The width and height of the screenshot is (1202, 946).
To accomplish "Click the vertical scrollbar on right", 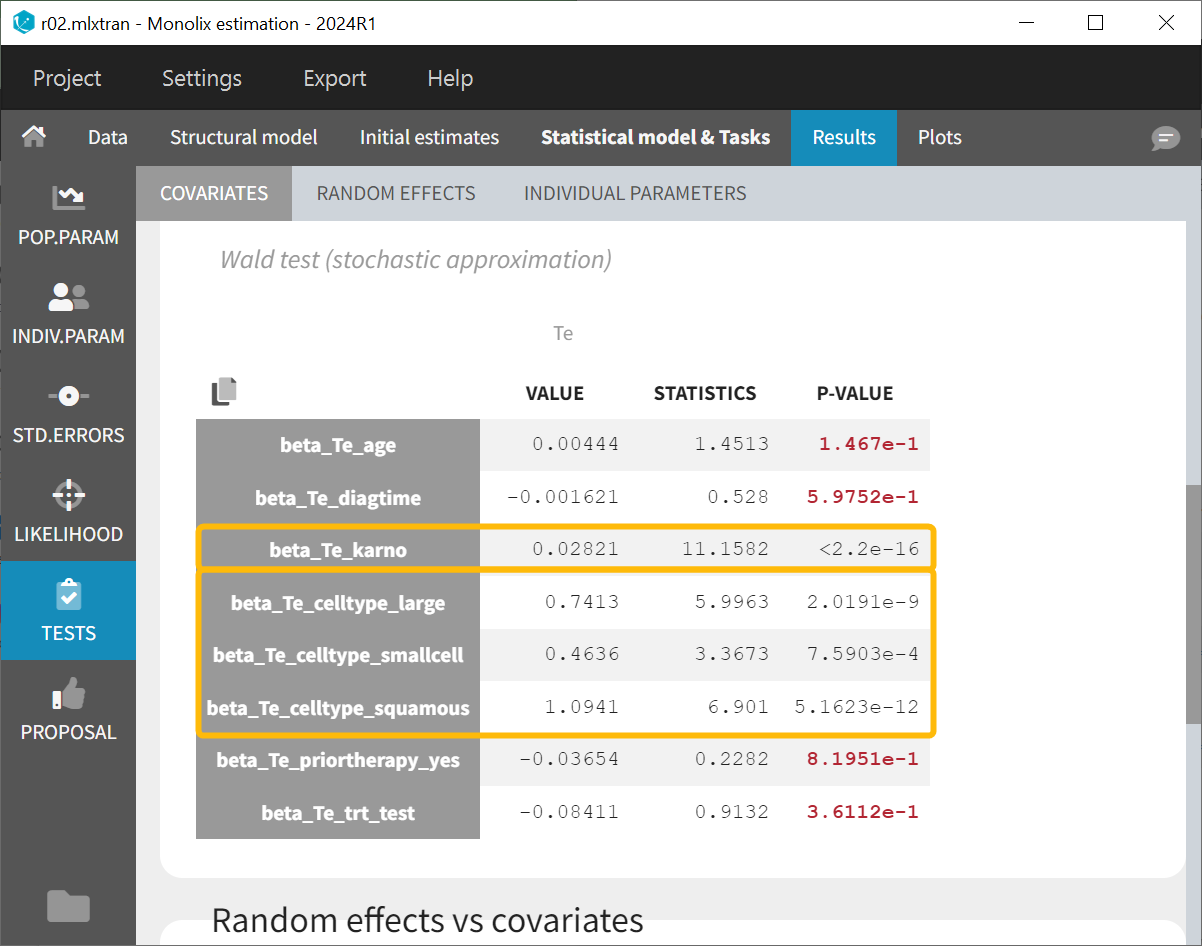I will pos(1193,600).
